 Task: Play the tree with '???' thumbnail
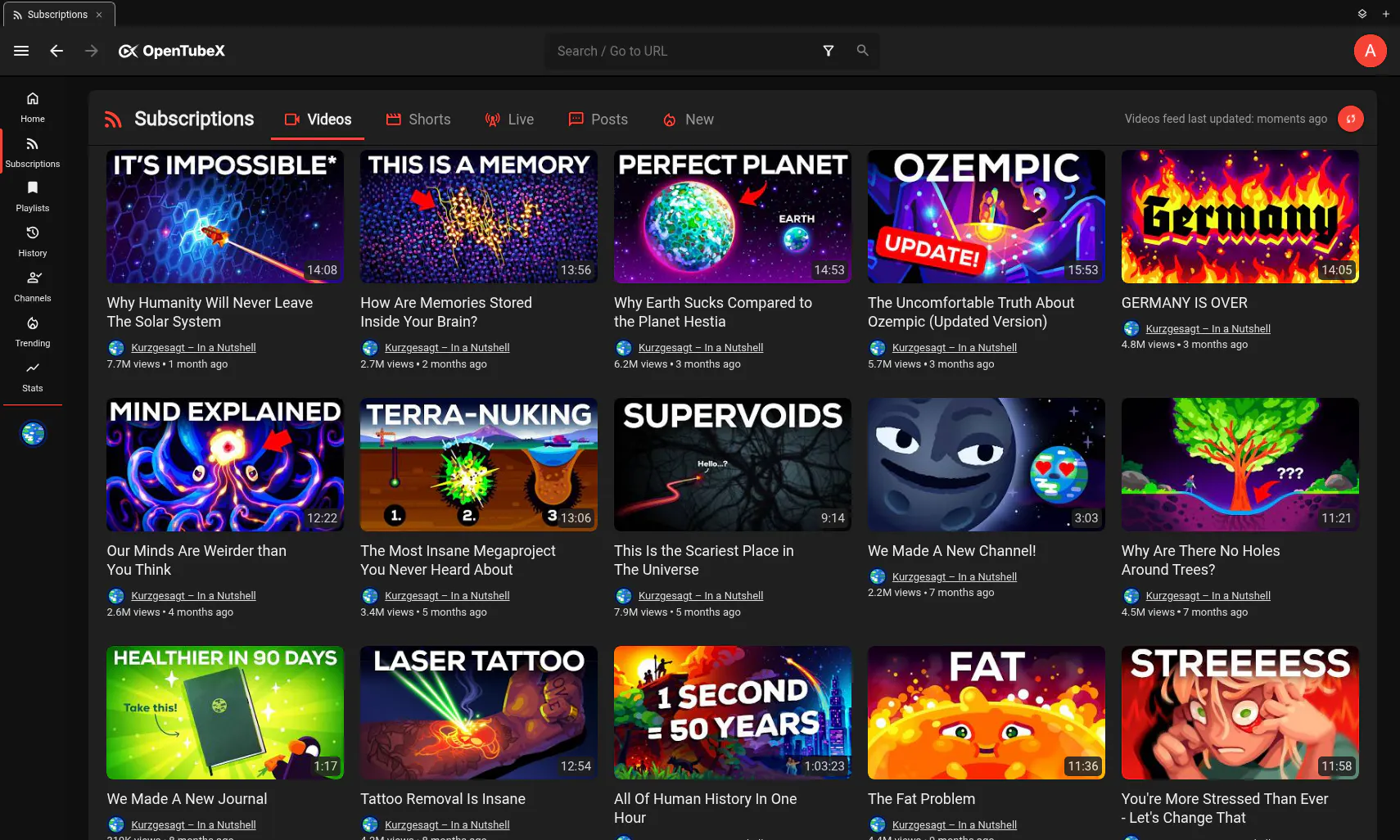(x=1240, y=465)
